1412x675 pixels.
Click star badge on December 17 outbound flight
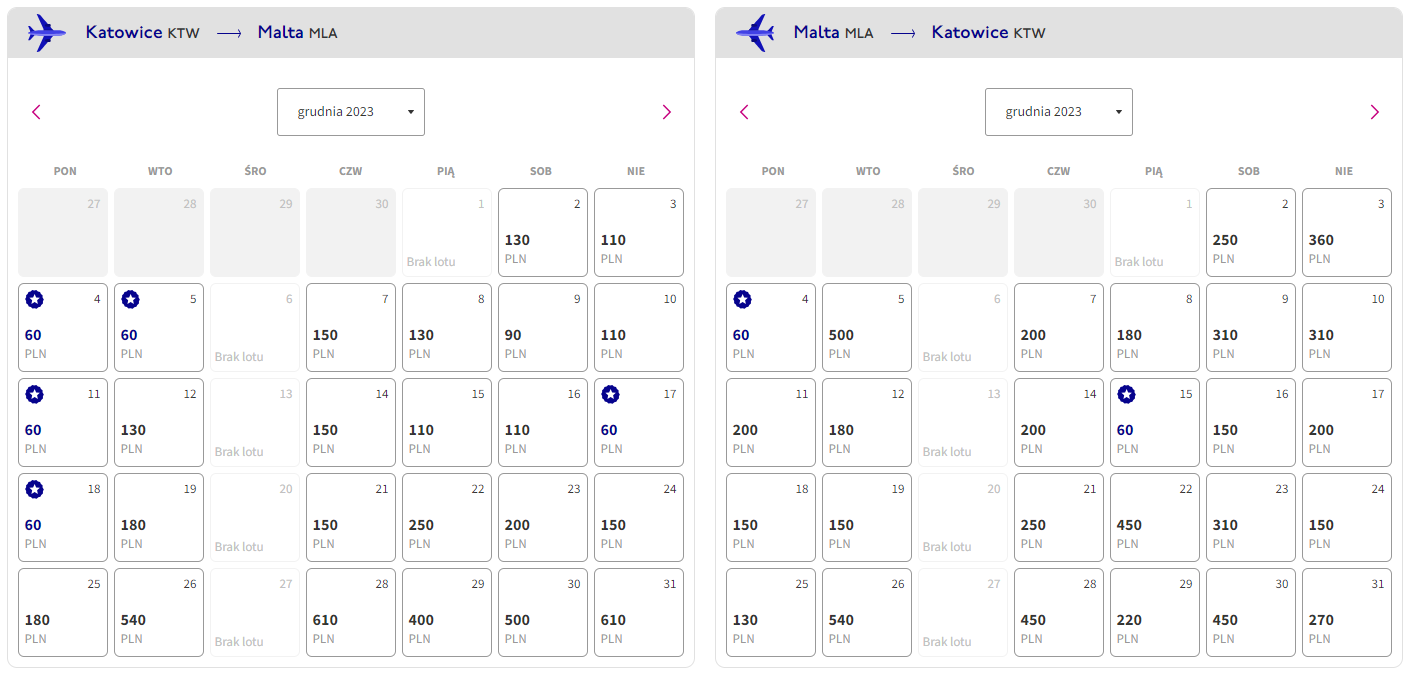coord(610,394)
